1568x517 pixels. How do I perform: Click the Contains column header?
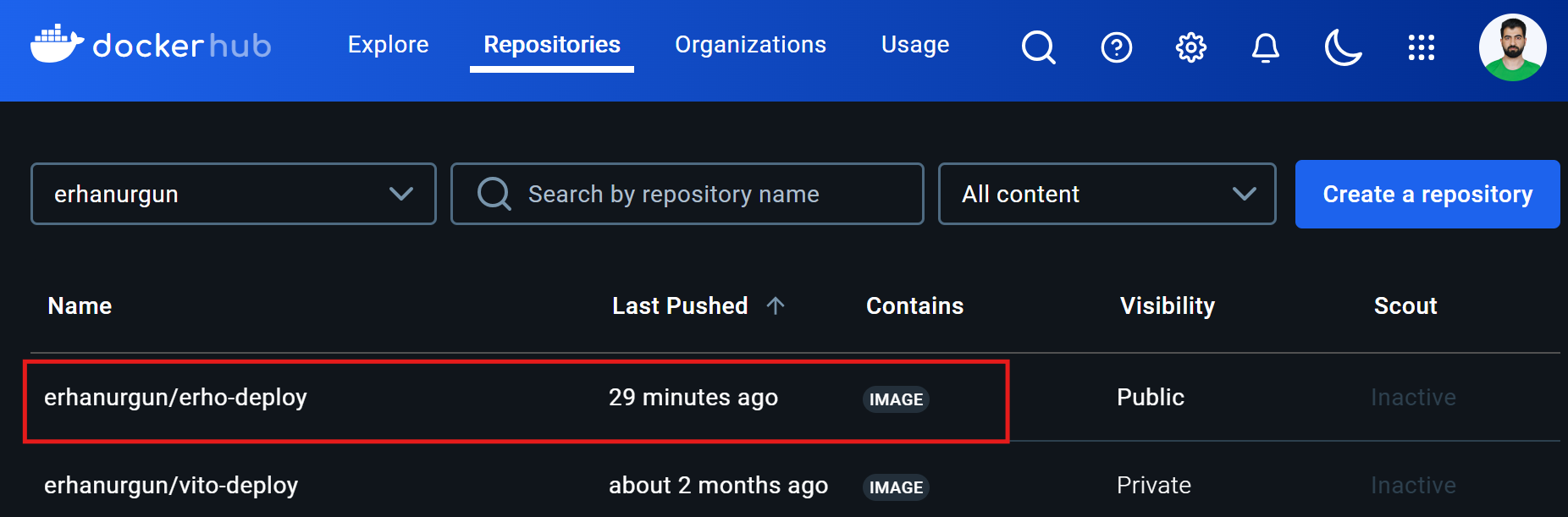pyautogui.click(x=914, y=305)
